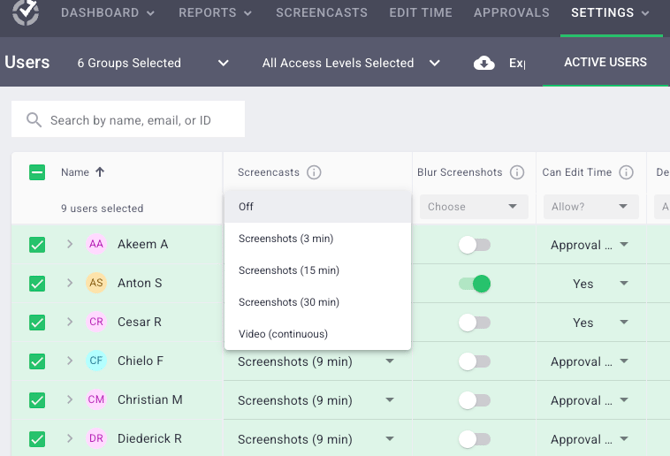Click the Blur Screenshots info icon
The width and height of the screenshot is (670, 456).
[517, 172]
